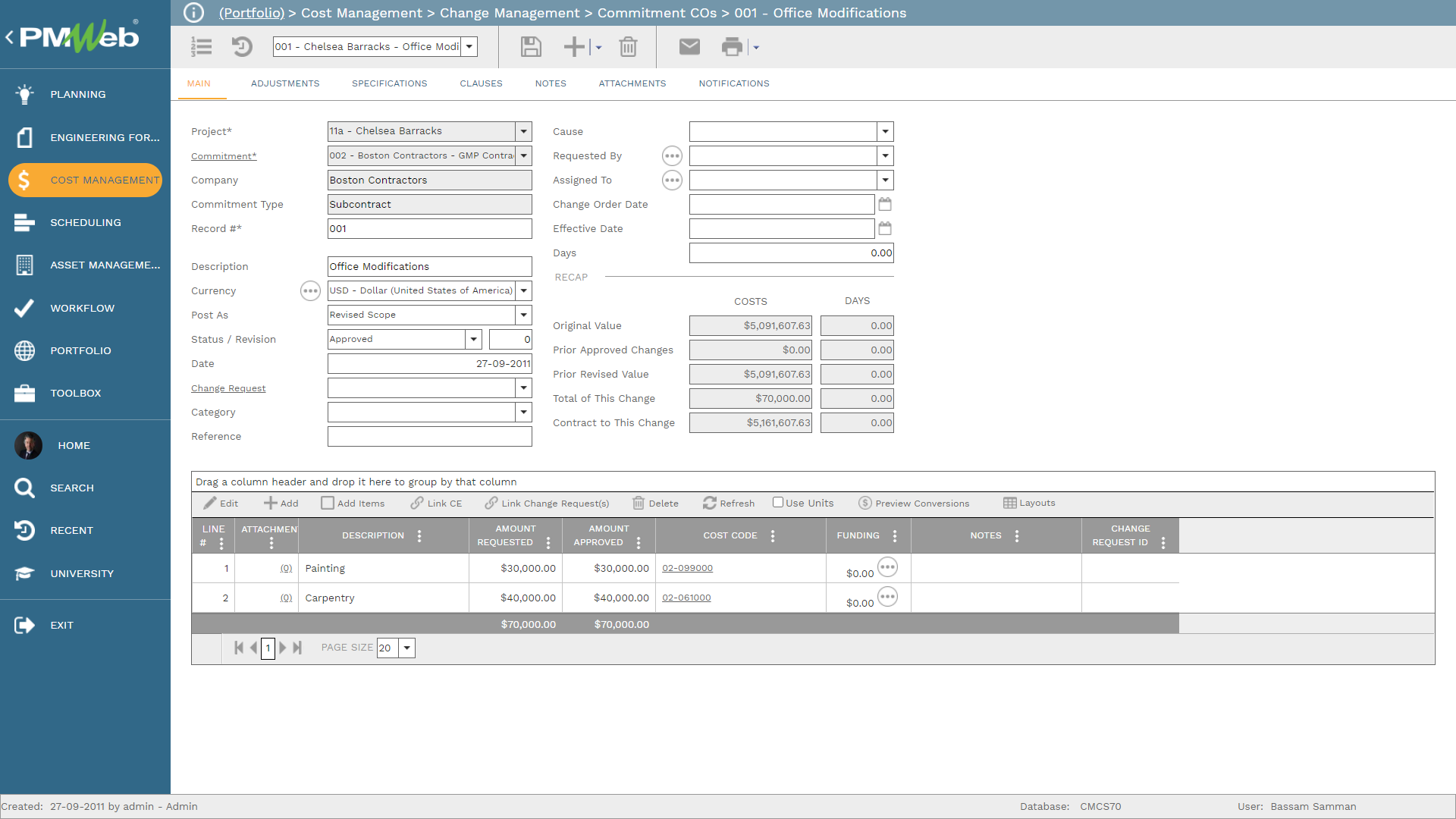The width and height of the screenshot is (1456, 819).
Task: Open the Layouts option in the grid toolbar
Action: [1029, 503]
